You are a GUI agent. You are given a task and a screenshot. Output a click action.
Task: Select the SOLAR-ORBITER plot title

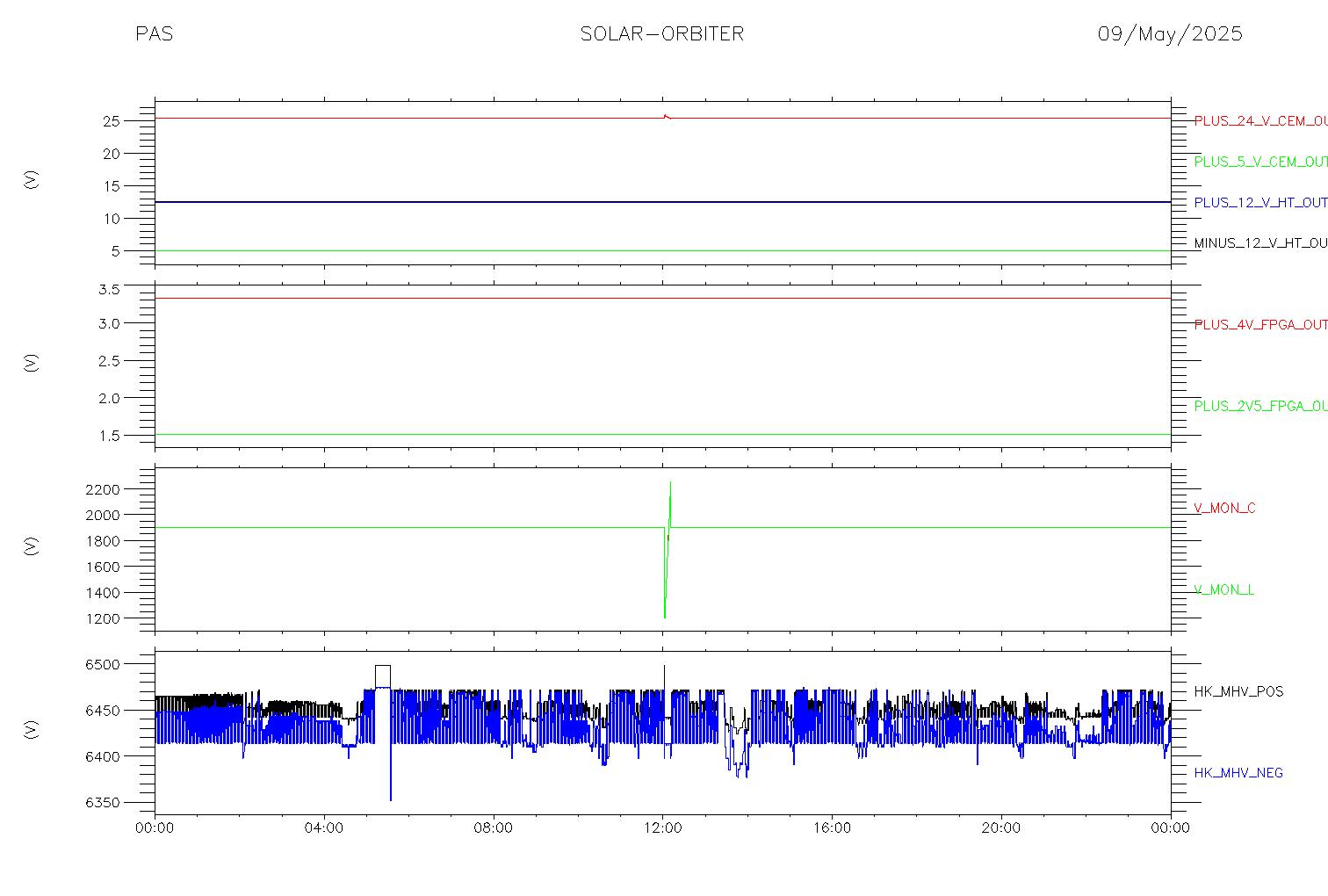click(x=661, y=33)
